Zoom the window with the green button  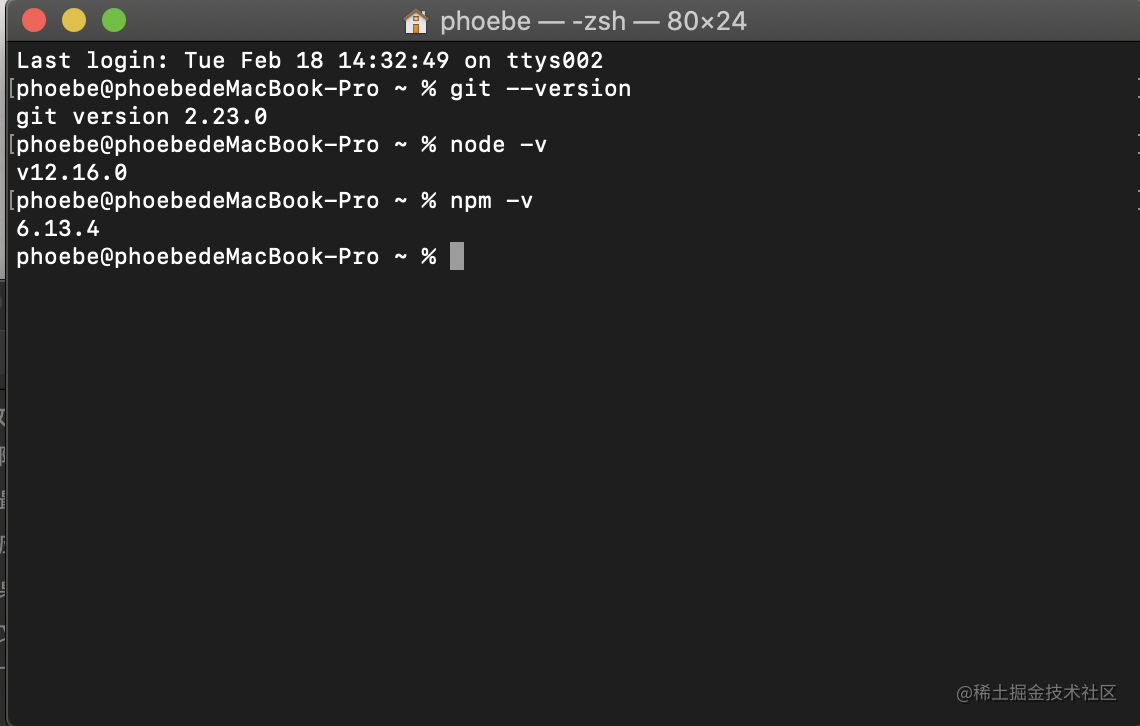[x=114, y=20]
